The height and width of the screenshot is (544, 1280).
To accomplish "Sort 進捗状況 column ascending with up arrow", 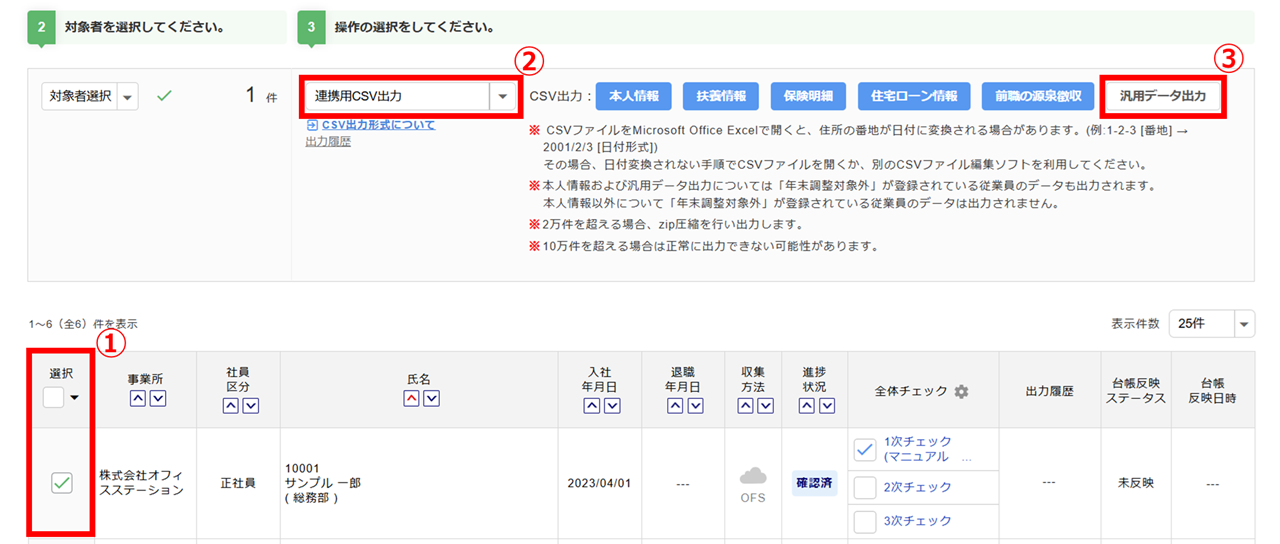I will (804, 406).
